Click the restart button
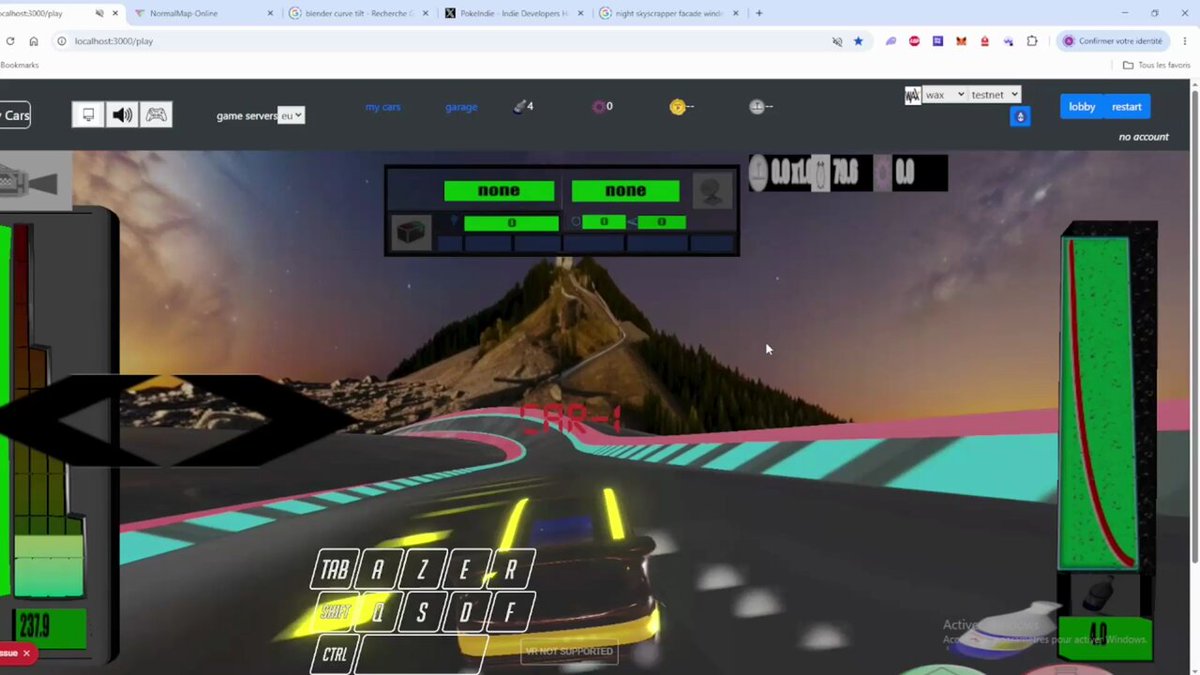 pyautogui.click(x=1127, y=106)
